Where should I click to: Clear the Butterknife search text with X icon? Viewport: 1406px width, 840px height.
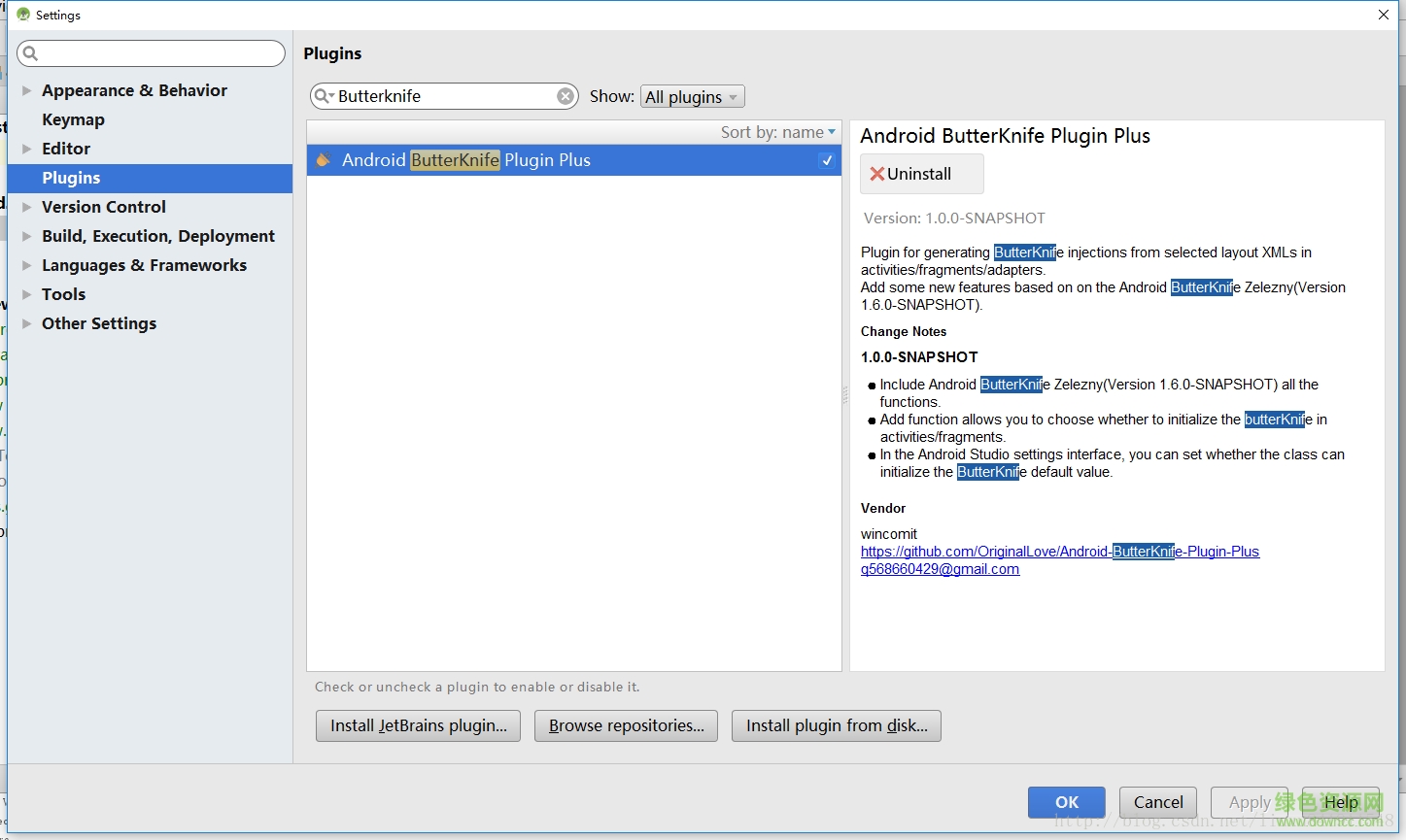(565, 96)
